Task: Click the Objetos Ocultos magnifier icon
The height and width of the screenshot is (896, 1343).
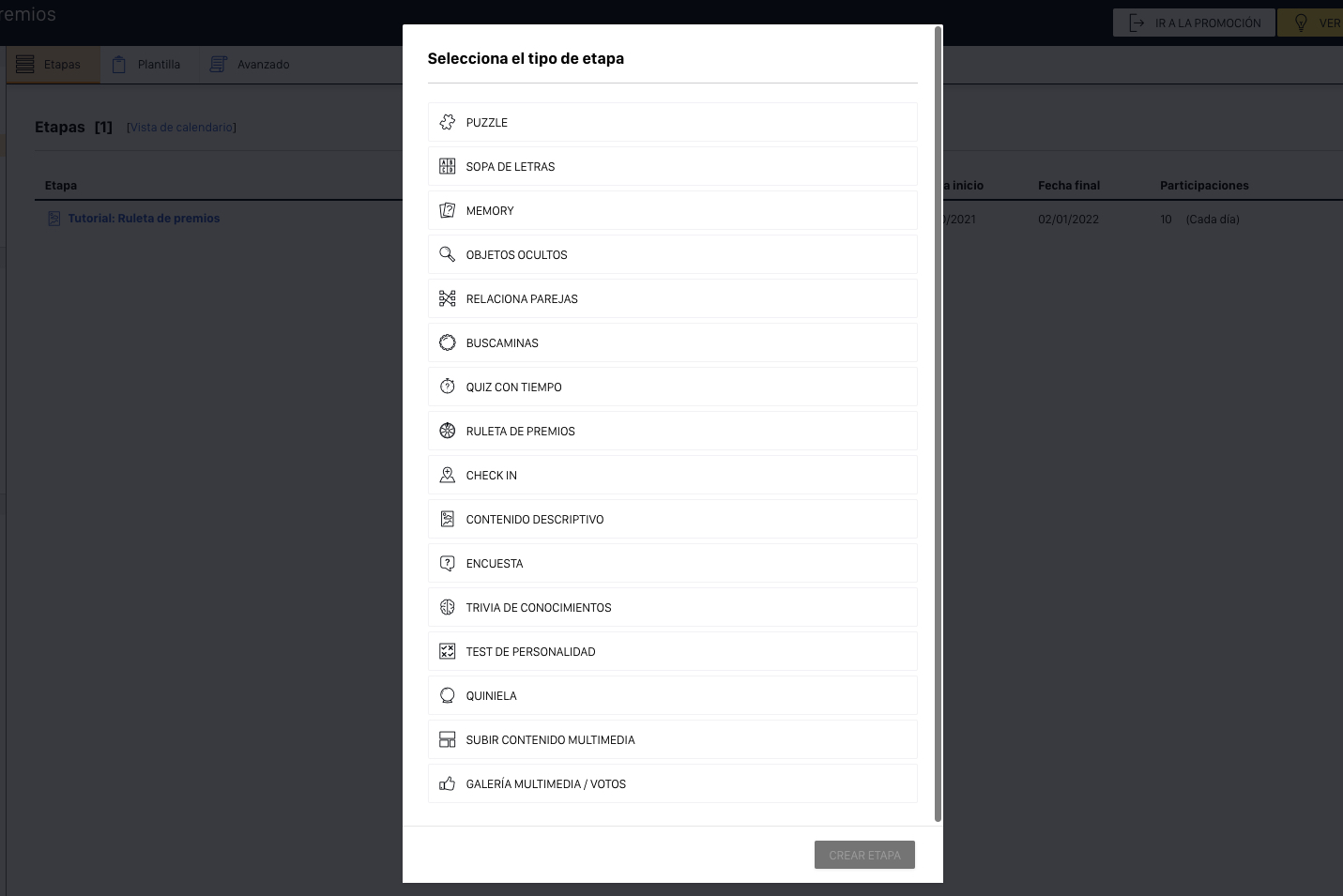Action: point(448,254)
